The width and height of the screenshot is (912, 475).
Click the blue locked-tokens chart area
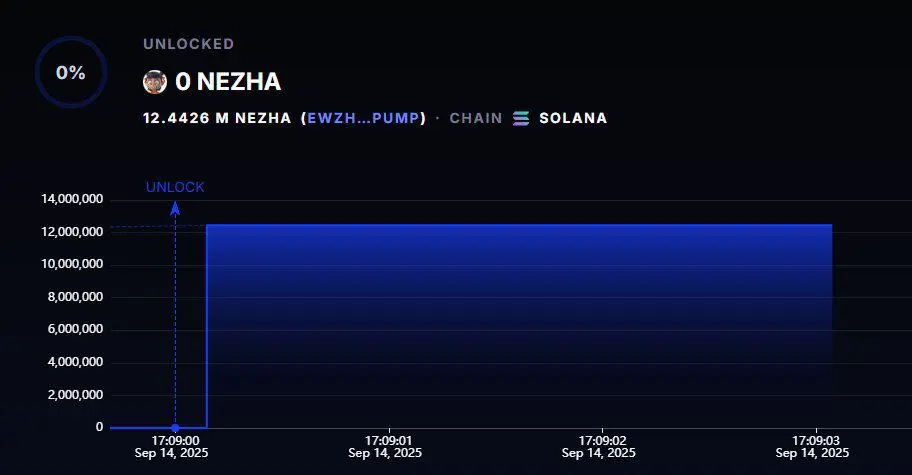click(519, 326)
